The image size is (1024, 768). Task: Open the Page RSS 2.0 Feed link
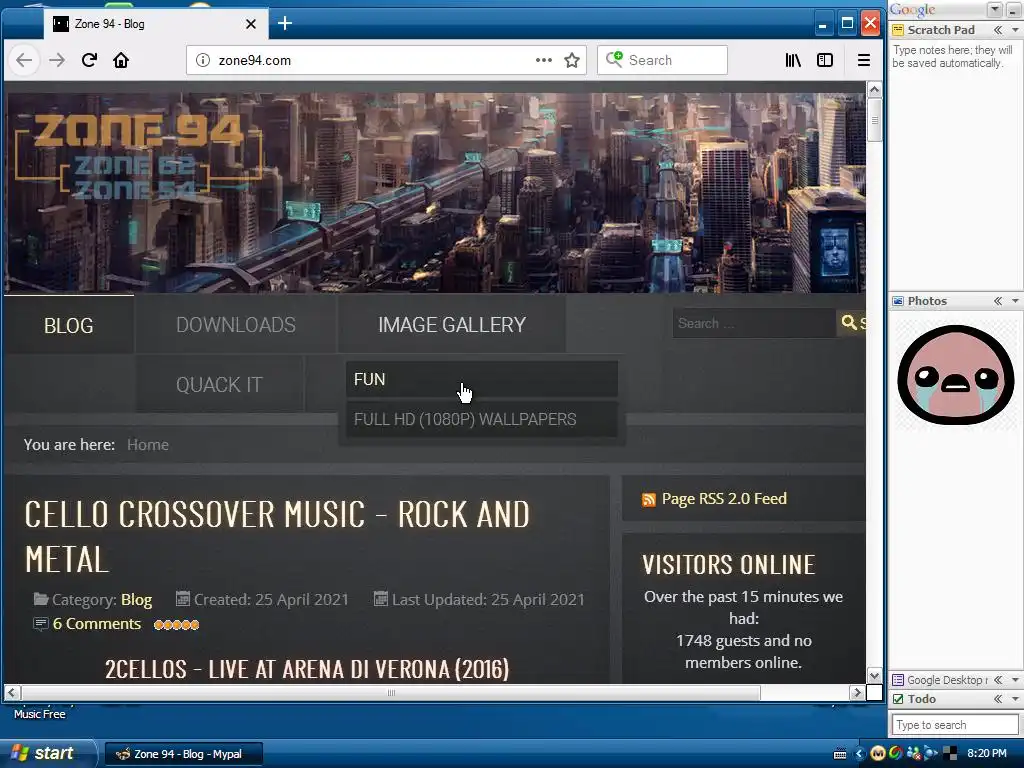pyautogui.click(x=724, y=499)
